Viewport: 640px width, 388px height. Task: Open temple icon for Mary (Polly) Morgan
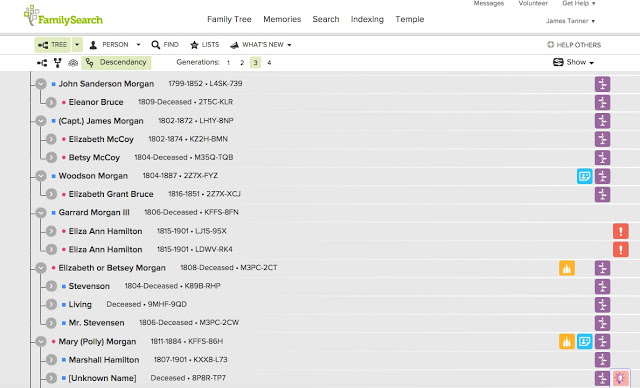click(602, 342)
